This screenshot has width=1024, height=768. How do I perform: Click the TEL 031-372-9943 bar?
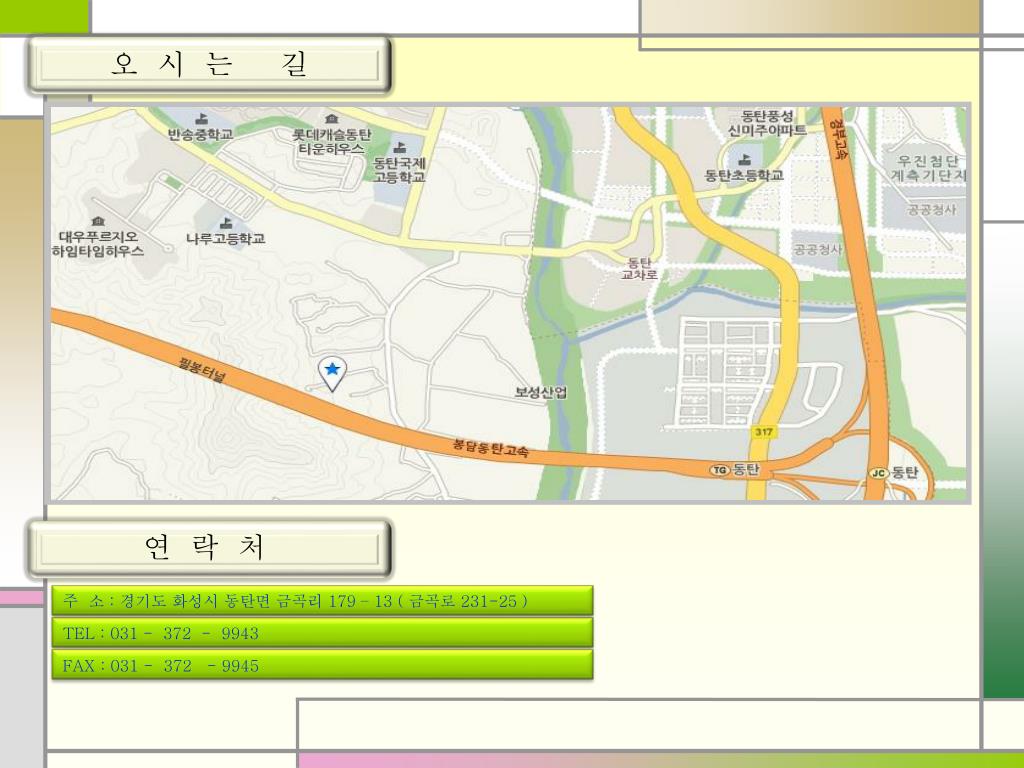click(323, 633)
